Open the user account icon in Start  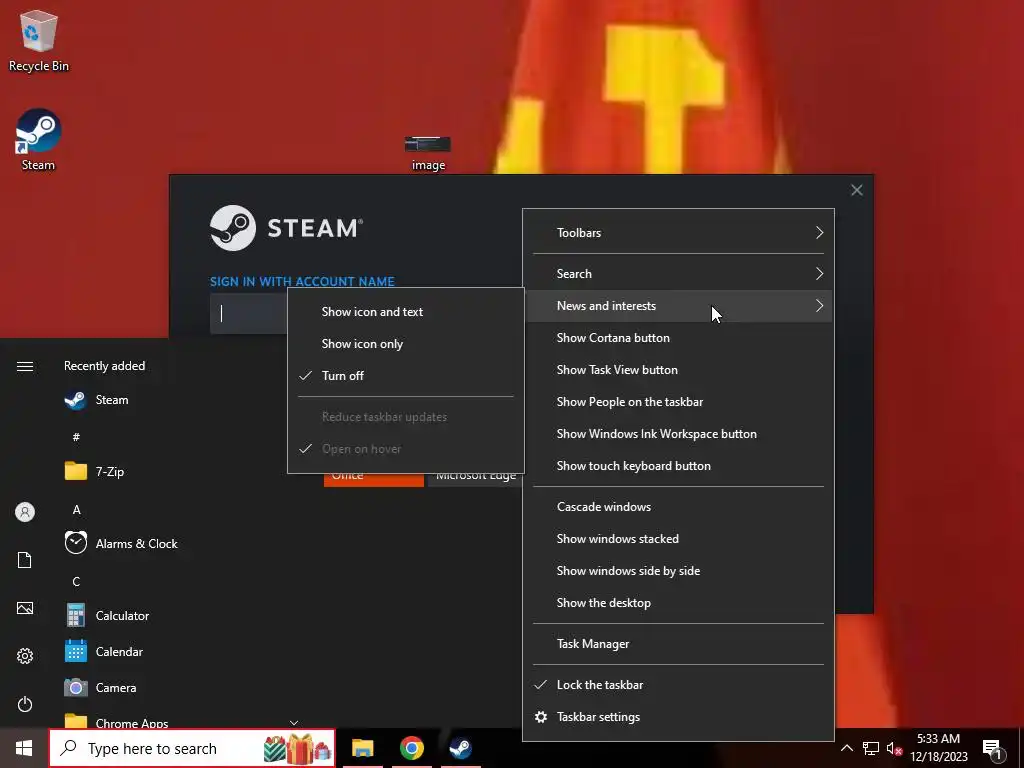pyautogui.click(x=25, y=512)
